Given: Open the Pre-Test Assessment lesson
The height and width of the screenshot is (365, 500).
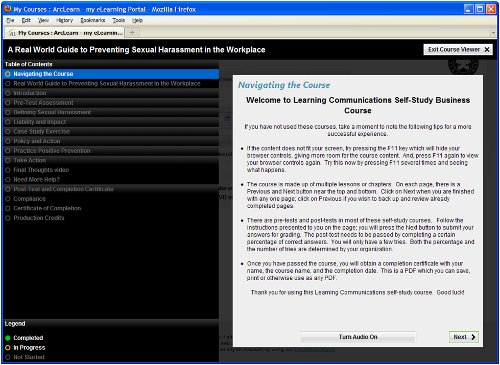Looking at the screenshot, I should 111,103.
